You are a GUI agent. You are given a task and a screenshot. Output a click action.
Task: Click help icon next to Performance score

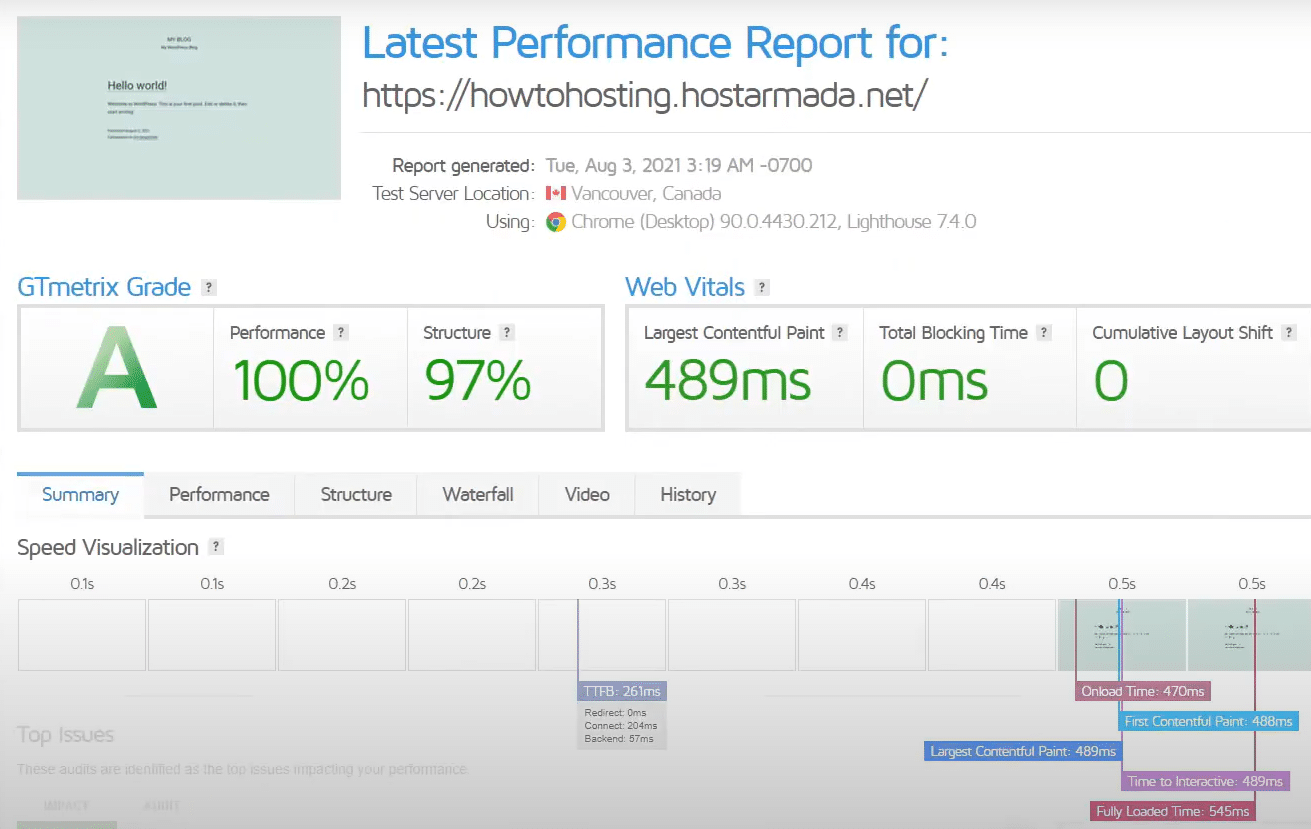click(341, 333)
